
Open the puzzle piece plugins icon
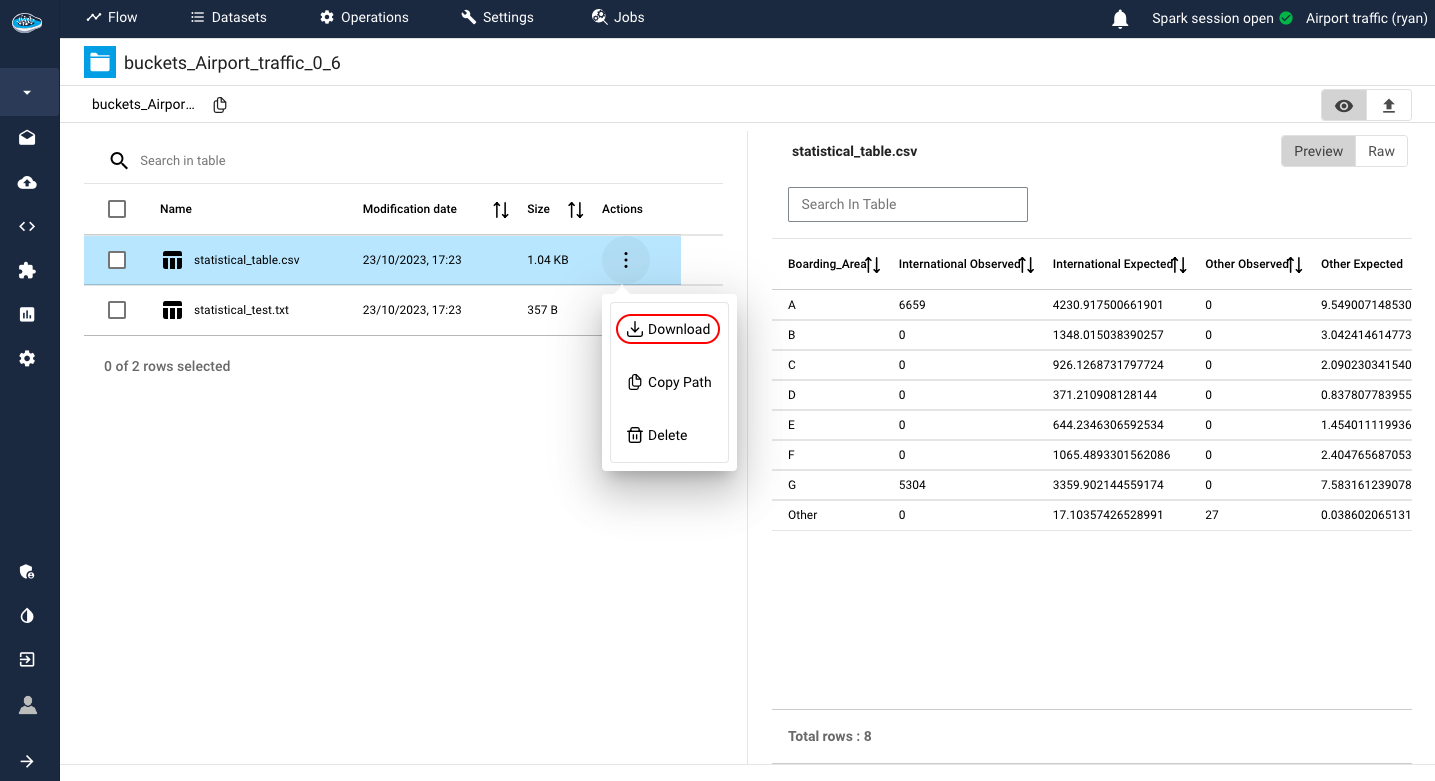(27, 270)
